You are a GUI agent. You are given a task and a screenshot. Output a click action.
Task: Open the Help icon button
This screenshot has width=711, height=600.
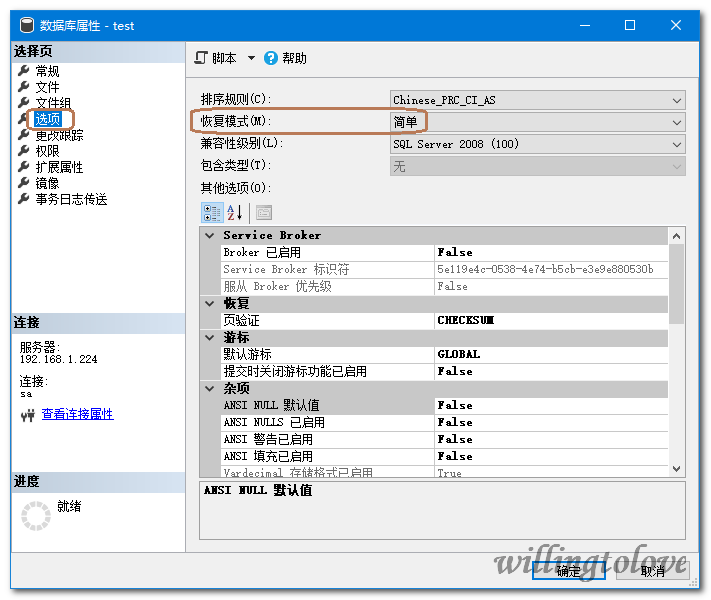tap(271, 59)
